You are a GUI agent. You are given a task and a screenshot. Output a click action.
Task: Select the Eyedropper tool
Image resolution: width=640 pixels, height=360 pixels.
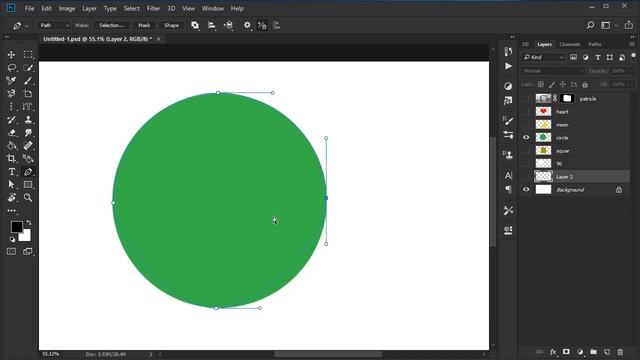11,80
